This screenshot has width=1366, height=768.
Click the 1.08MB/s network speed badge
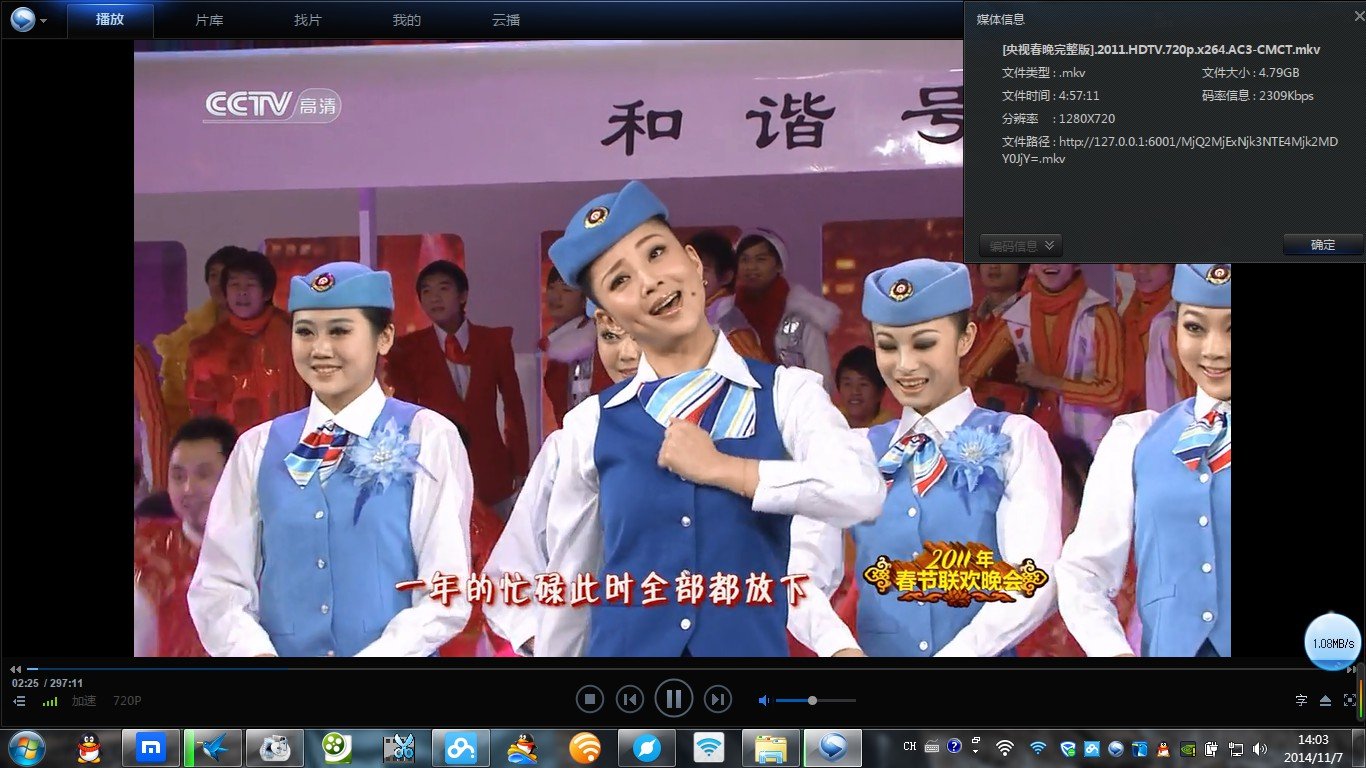tap(1333, 643)
